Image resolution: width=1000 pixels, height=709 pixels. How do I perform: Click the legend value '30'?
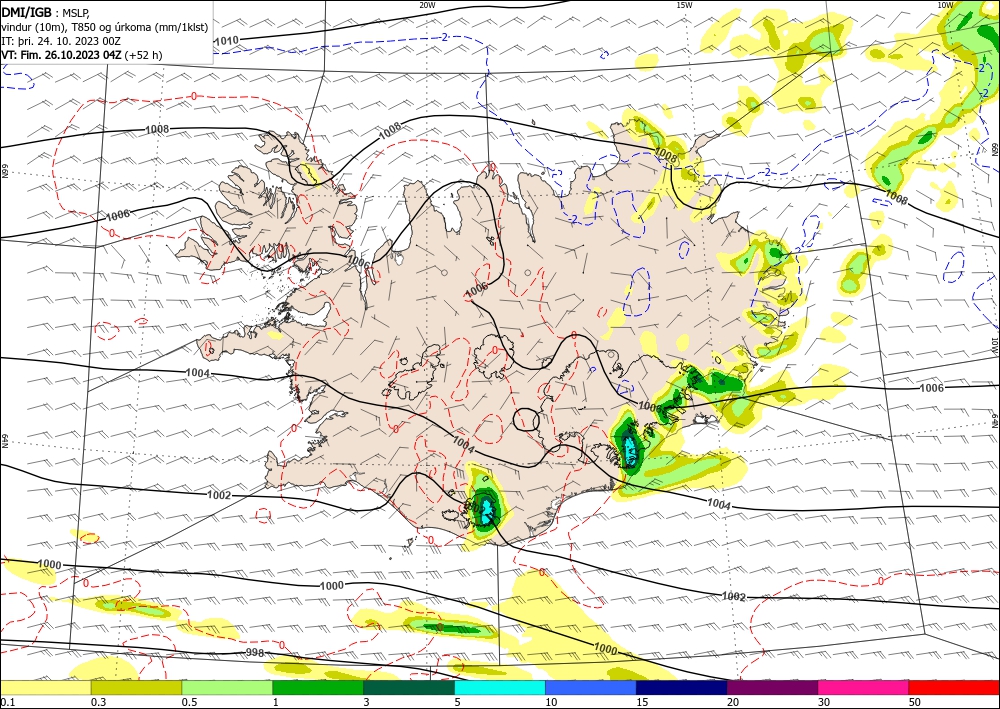tap(824, 702)
